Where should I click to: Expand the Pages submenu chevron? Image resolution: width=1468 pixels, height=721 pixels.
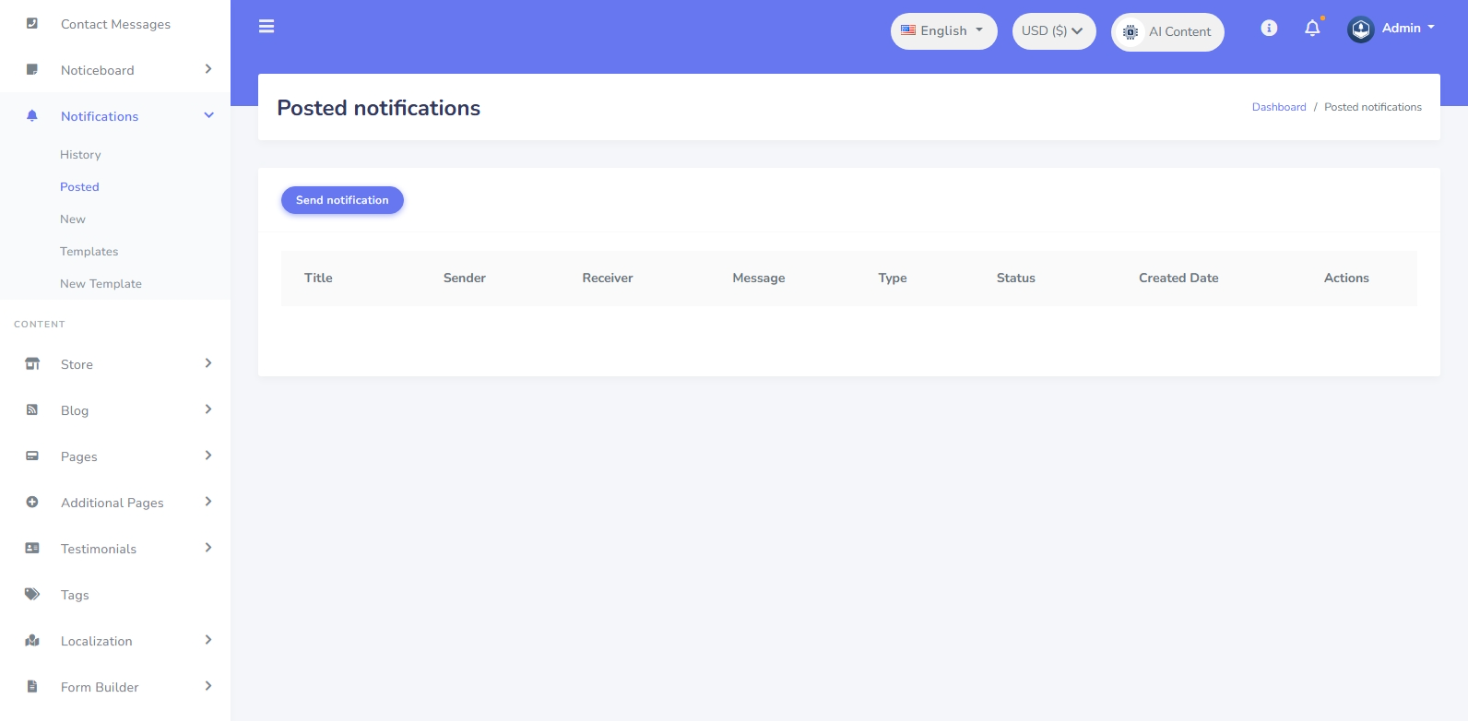[x=208, y=455]
